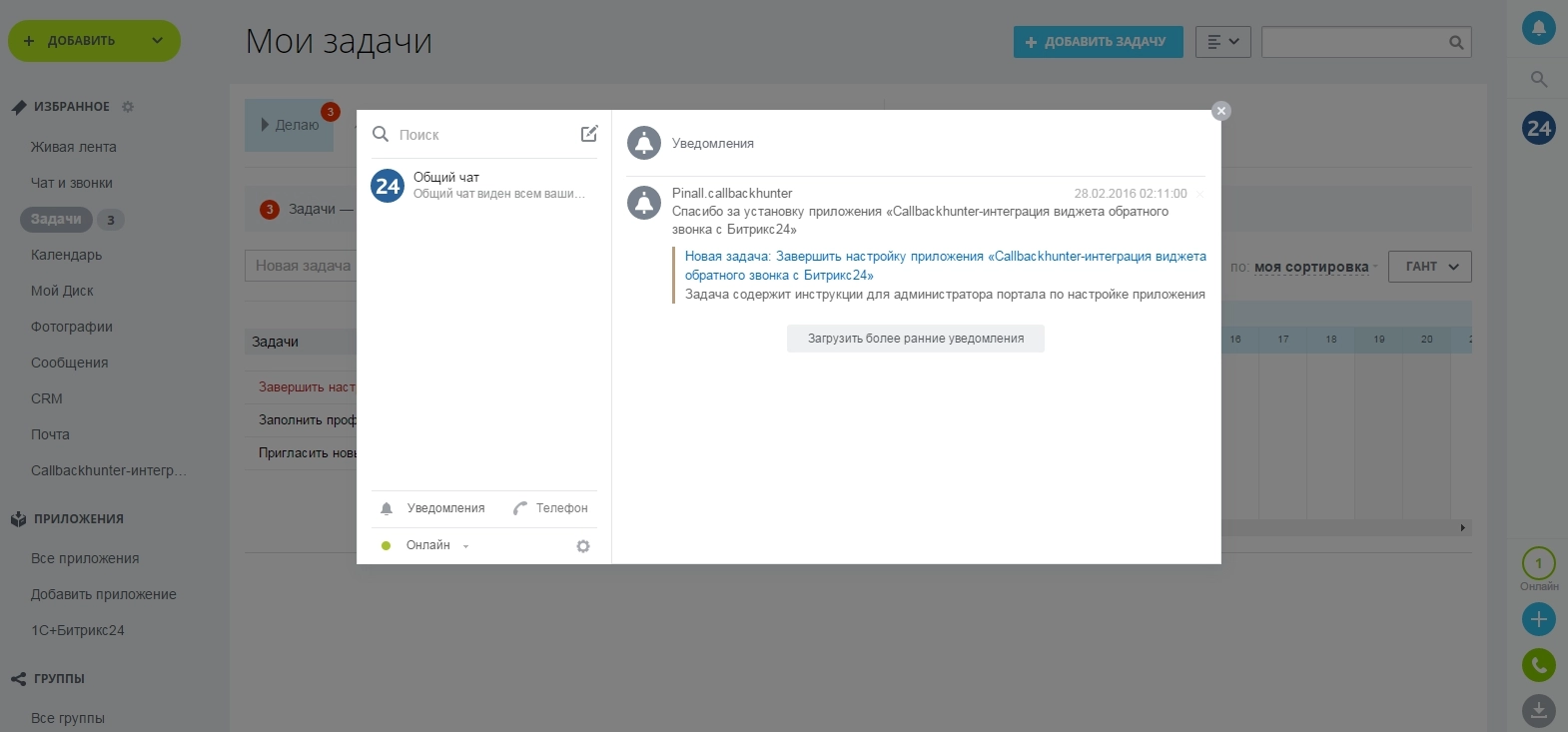1568x732 pixels.
Task: Open Чат и звонки in sidebar
Action: pyautogui.click(x=72, y=183)
